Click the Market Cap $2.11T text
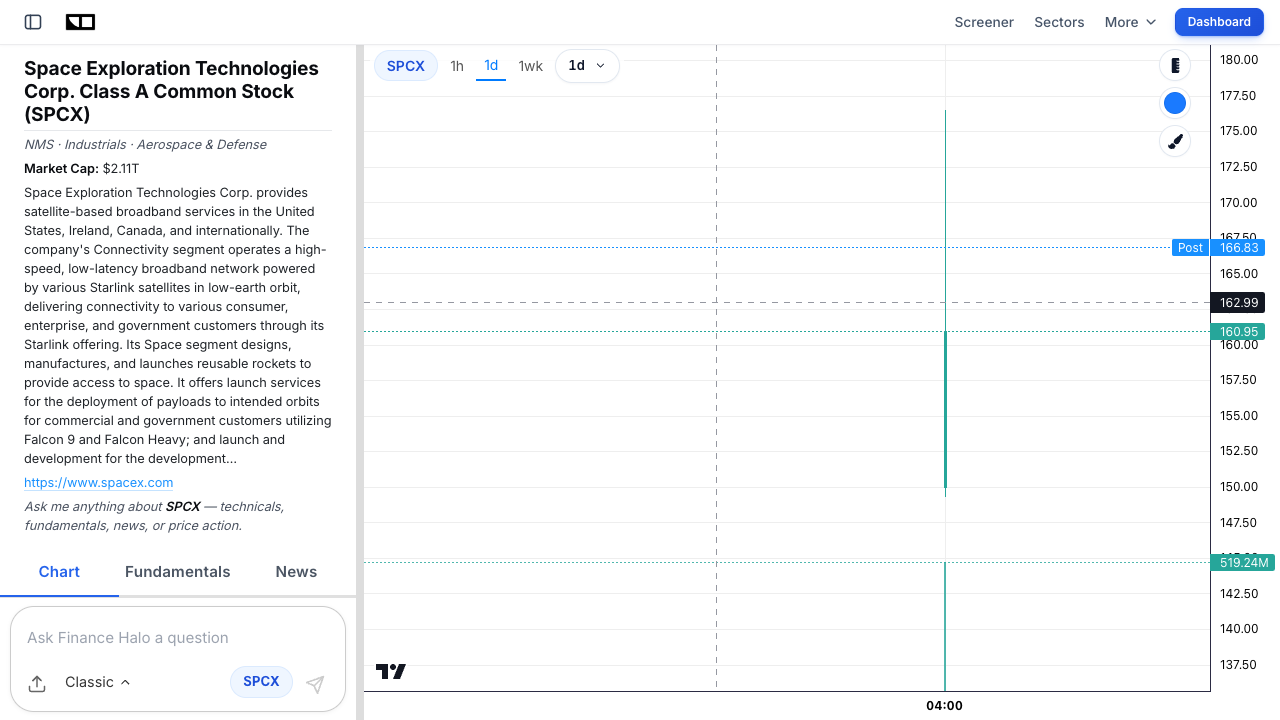Screen dimensions: 1280x720 pos(82,169)
